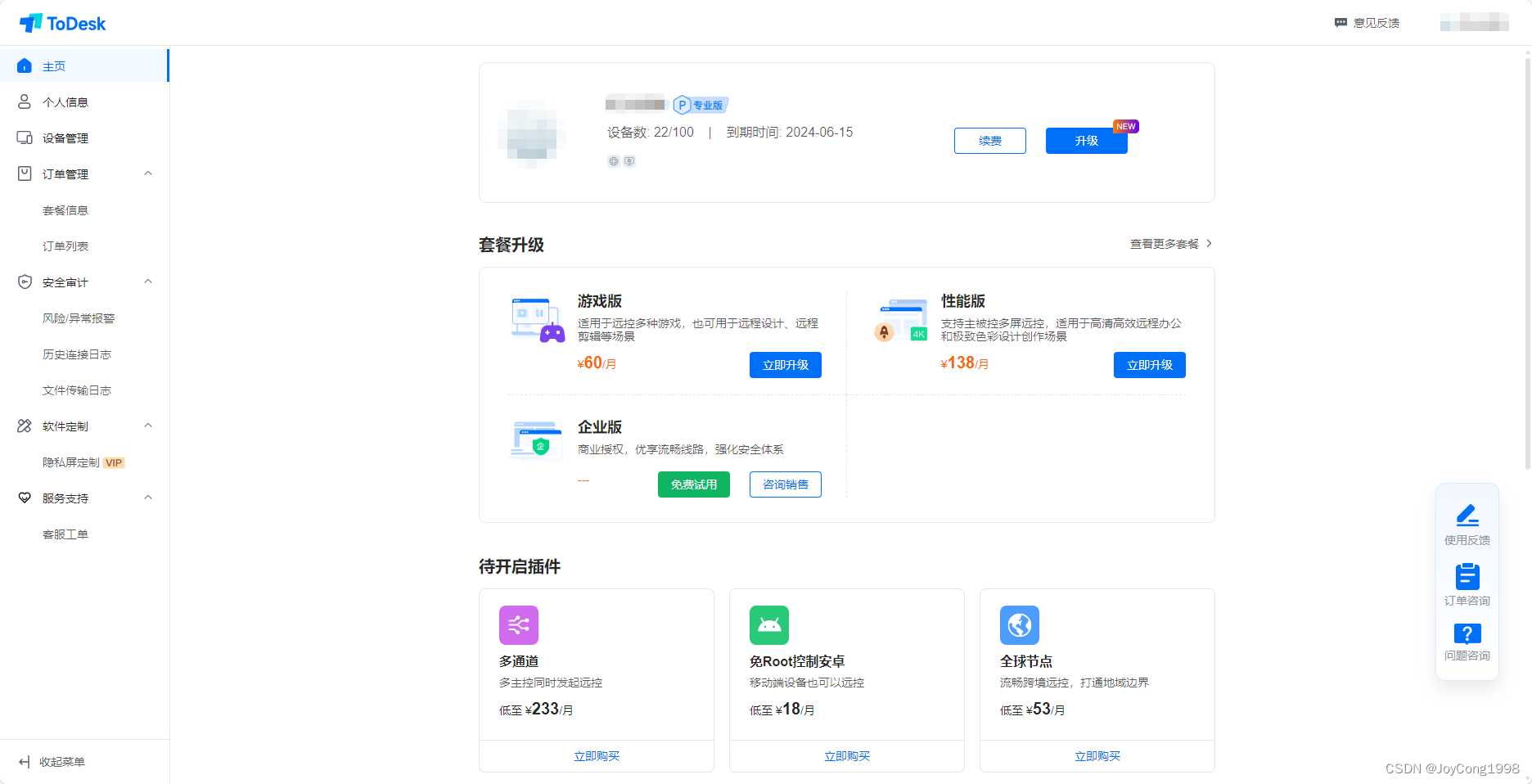This screenshot has height=784, width=1532.
Task: Click the 软件定制 customization icon
Action: (x=25, y=426)
